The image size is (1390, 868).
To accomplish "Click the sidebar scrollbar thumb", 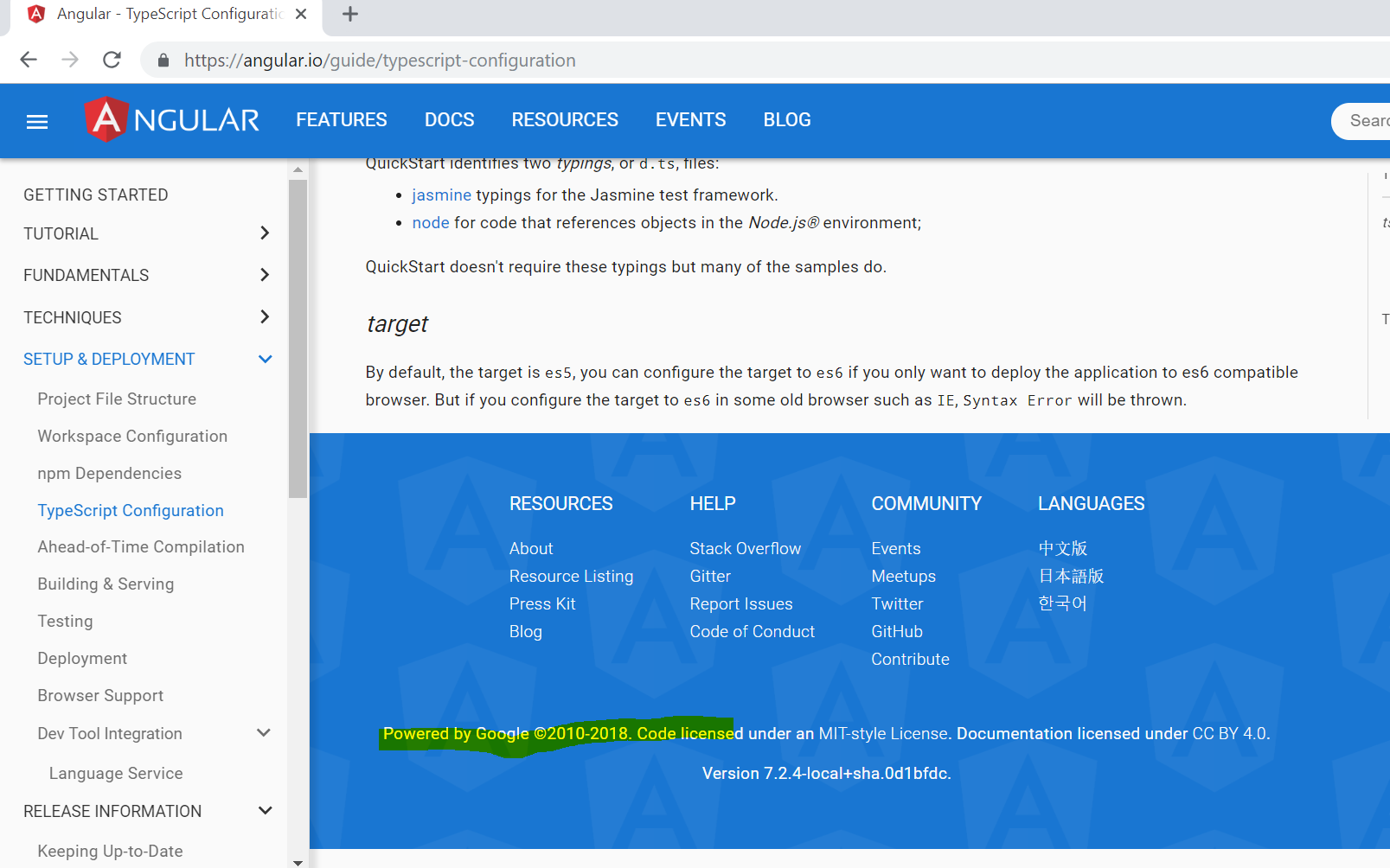I will tap(298, 339).
